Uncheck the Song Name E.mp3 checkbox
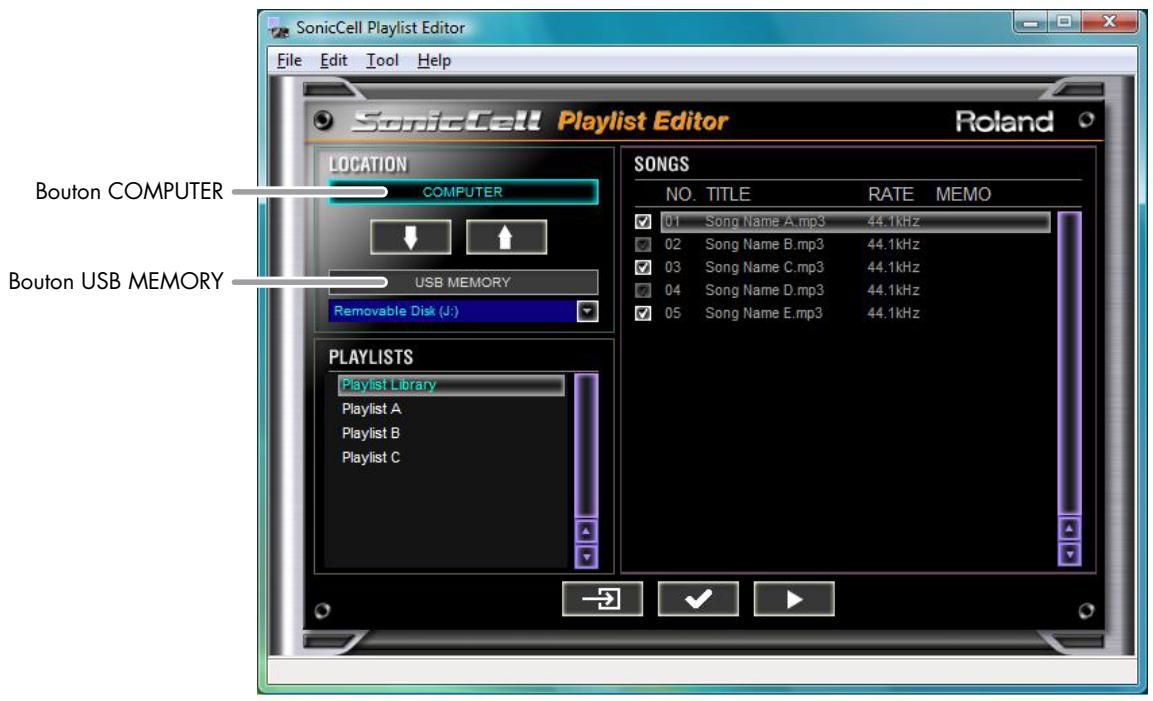The width and height of the screenshot is (1153, 701). coord(643,313)
